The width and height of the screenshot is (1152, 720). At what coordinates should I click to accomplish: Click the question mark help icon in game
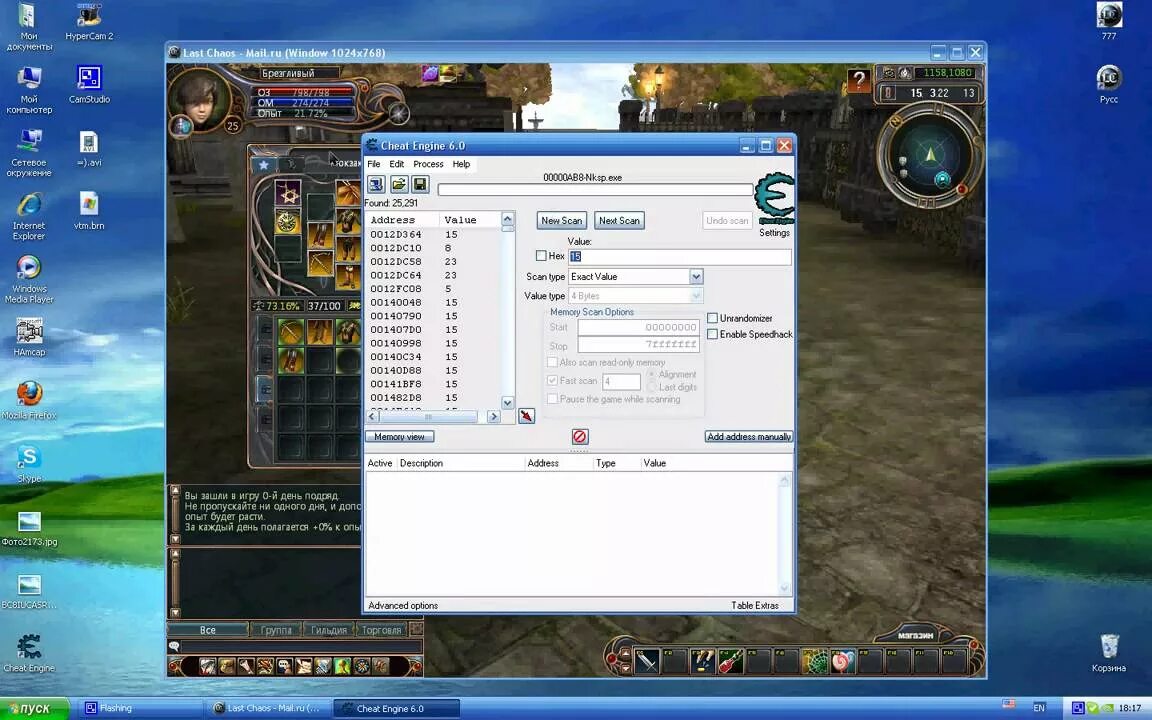[x=858, y=80]
